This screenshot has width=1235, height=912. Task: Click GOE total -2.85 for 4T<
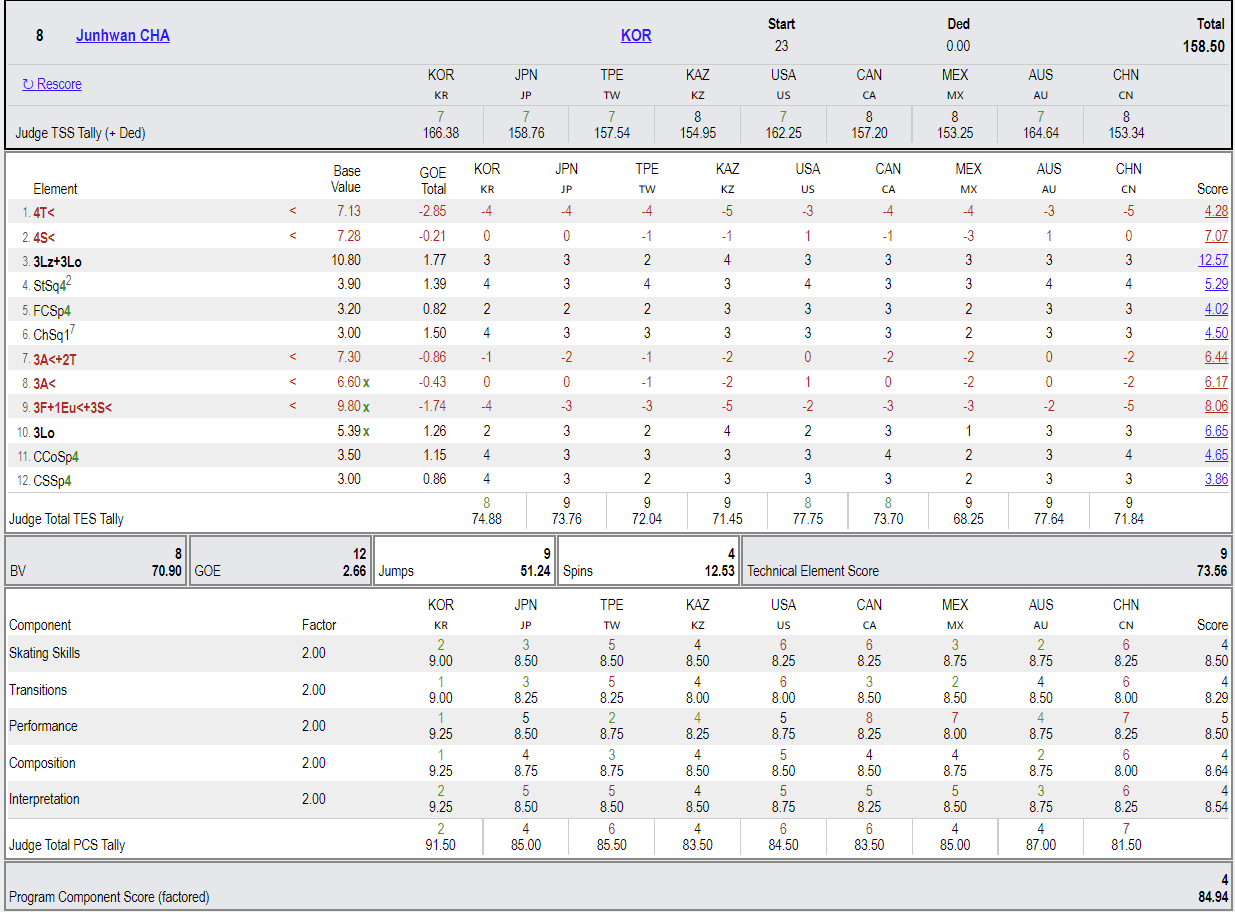click(432, 211)
